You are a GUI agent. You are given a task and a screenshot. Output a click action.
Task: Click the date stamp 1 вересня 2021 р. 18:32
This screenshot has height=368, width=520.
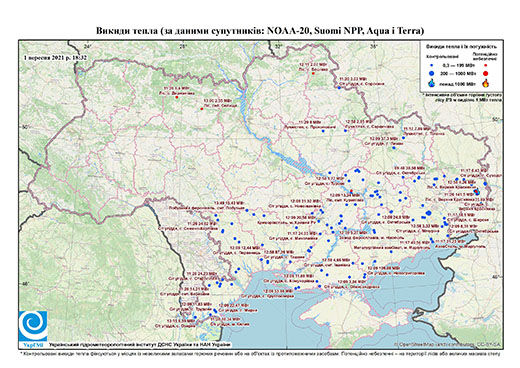[55, 58]
